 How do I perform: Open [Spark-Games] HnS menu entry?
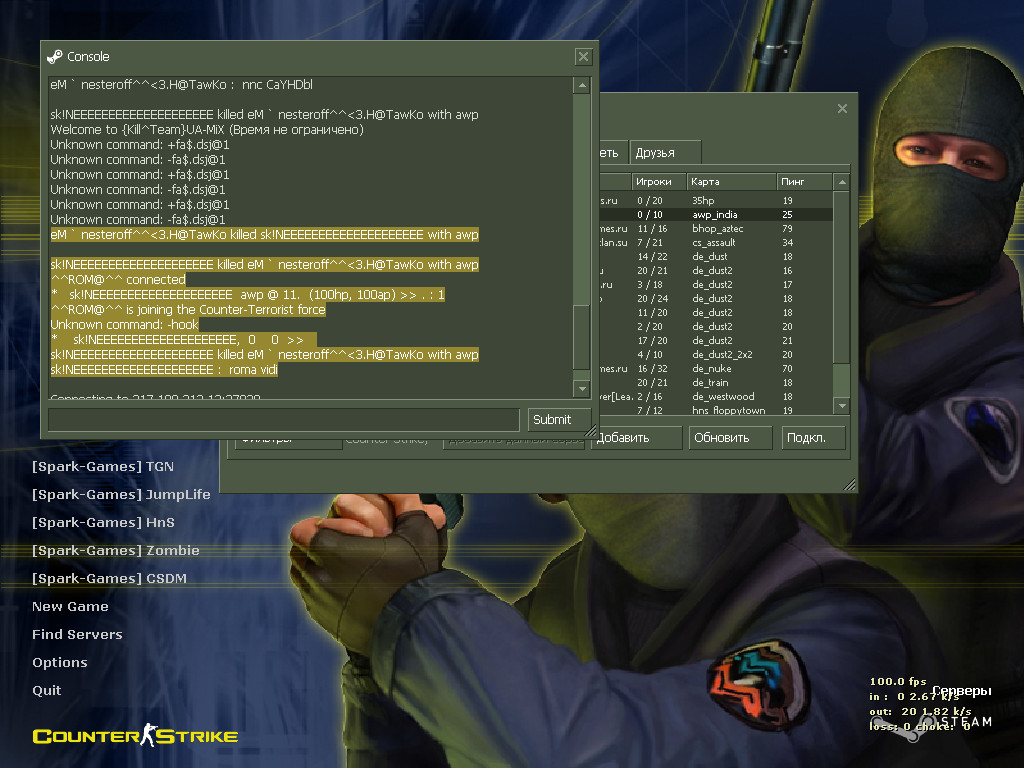103,522
